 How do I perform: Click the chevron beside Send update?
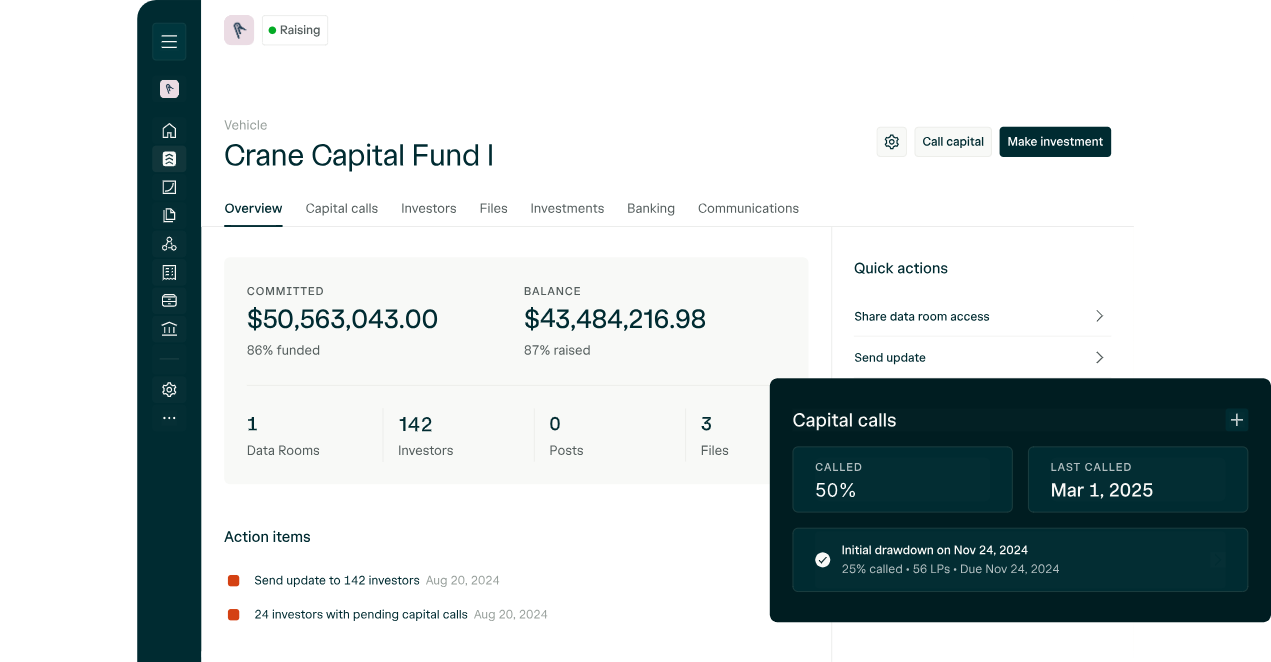click(1099, 357)
